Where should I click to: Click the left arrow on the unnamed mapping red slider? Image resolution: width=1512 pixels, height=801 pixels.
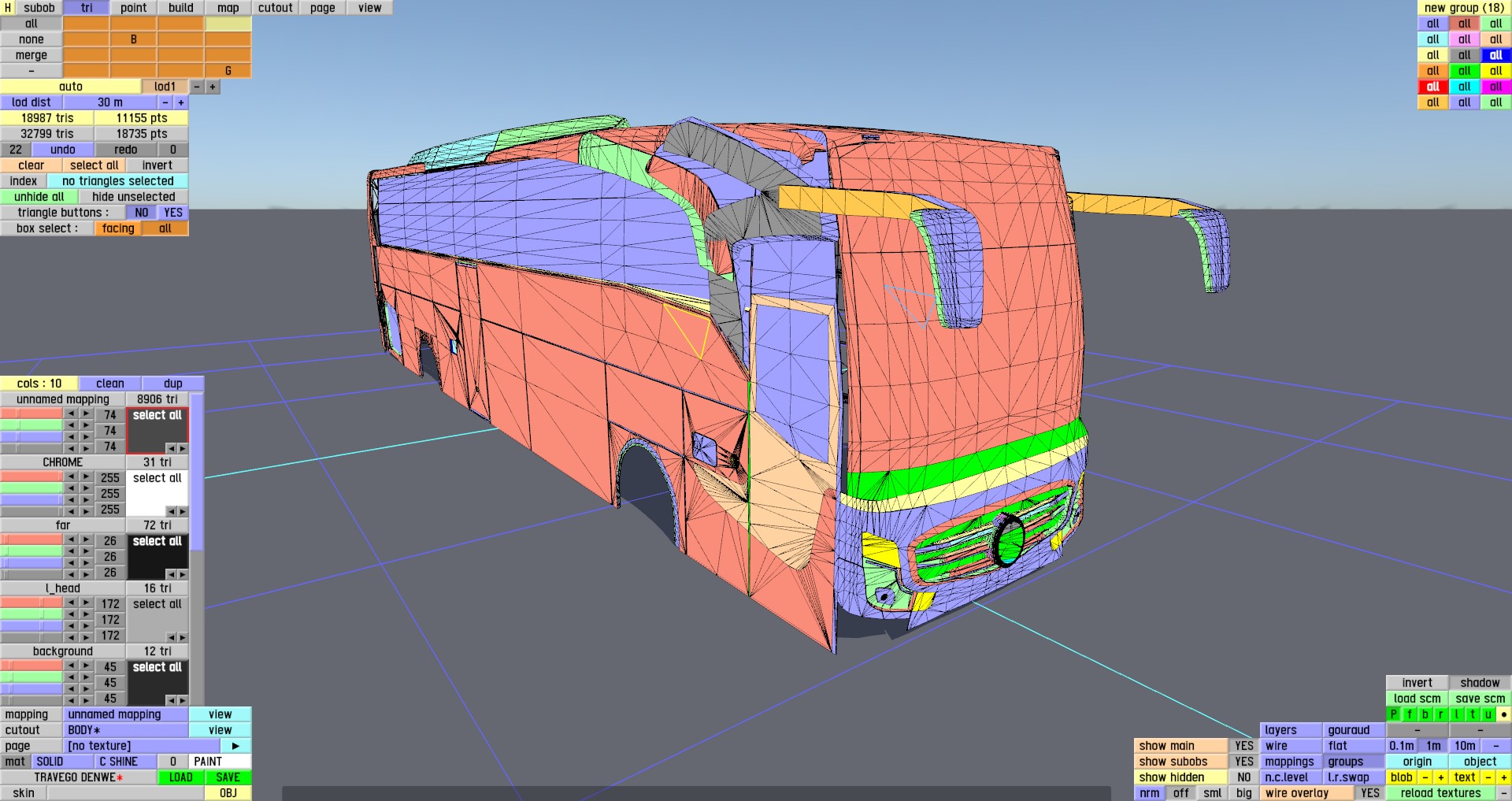coord(71,413)
